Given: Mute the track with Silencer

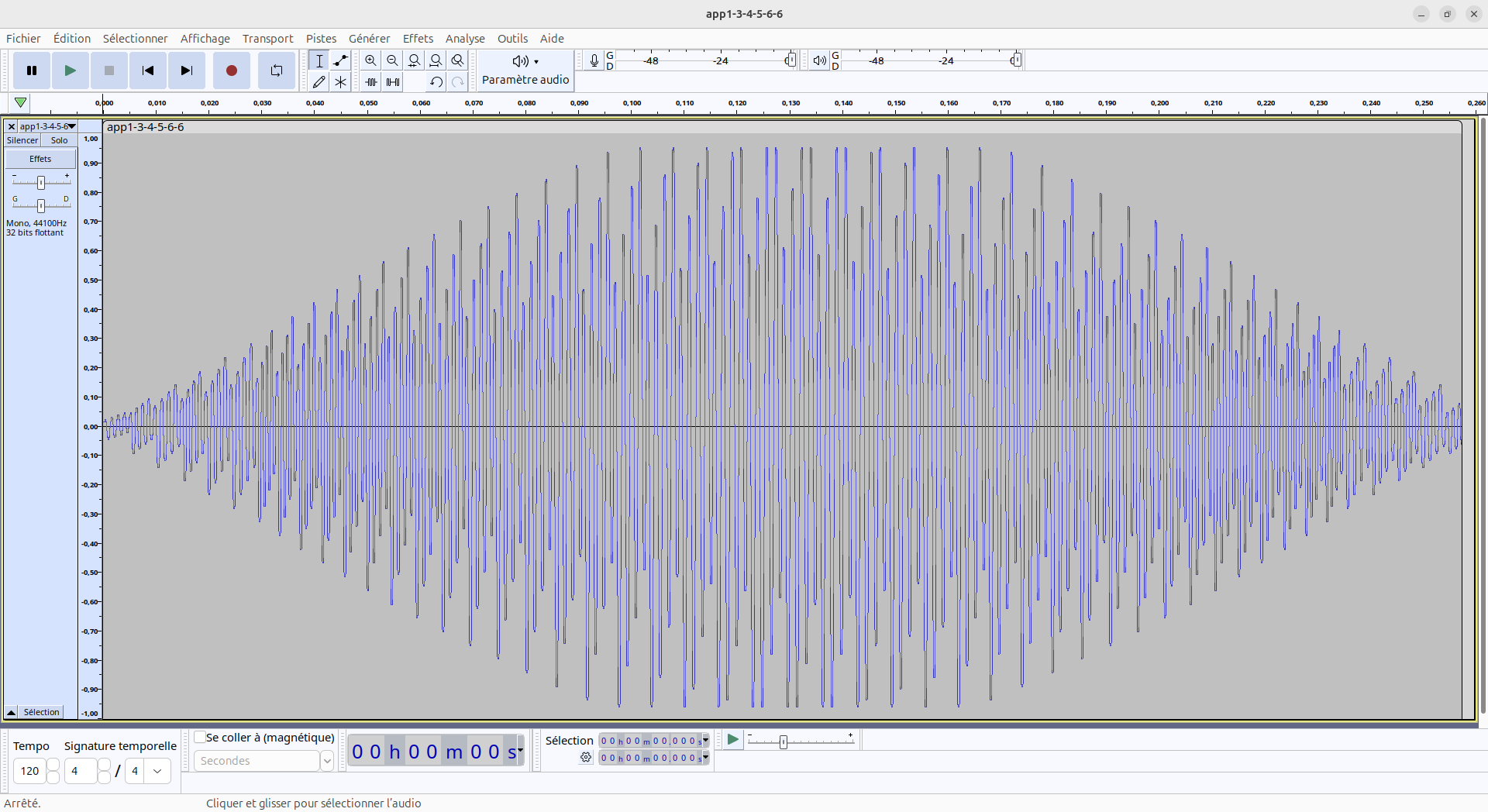Looking at the screenshot, I should (22, 140).
